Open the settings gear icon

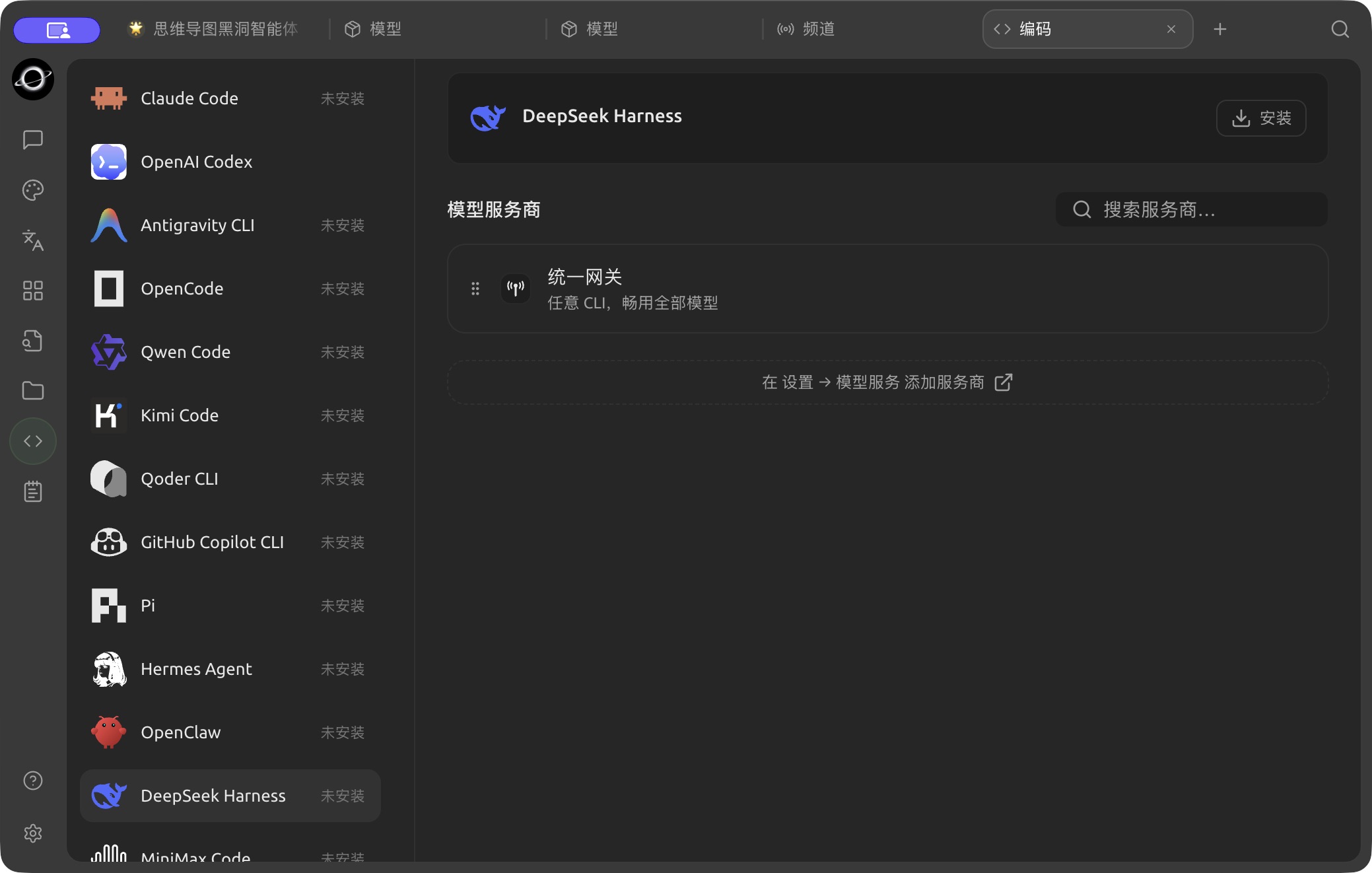point(33,833)
